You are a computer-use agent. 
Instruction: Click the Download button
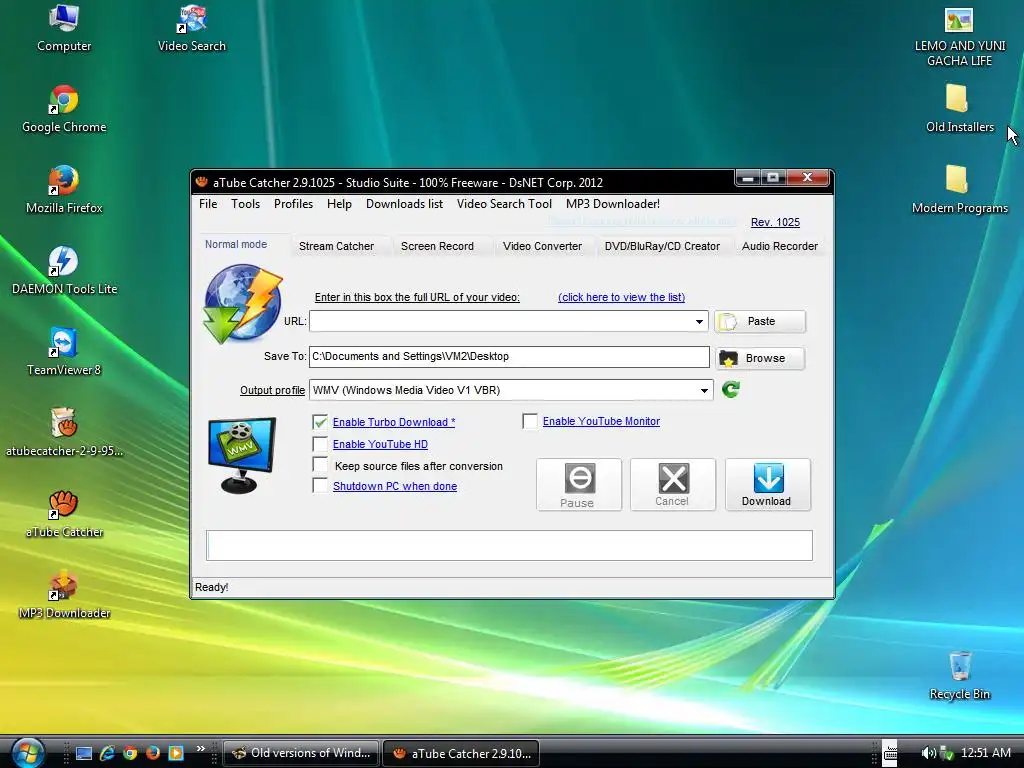767,485
